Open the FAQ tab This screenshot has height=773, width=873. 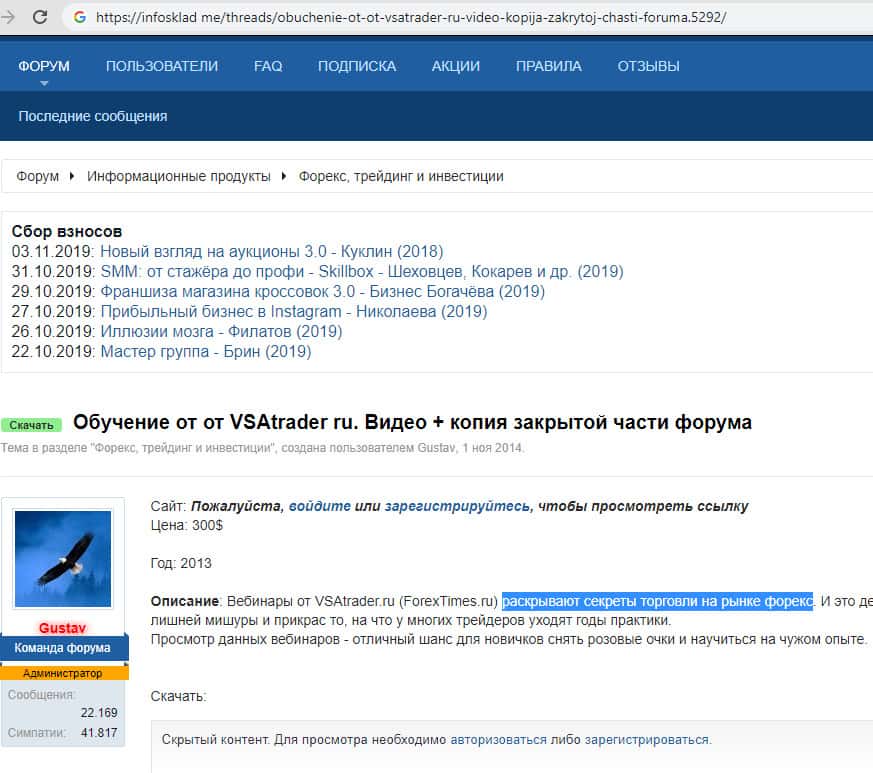268,66
